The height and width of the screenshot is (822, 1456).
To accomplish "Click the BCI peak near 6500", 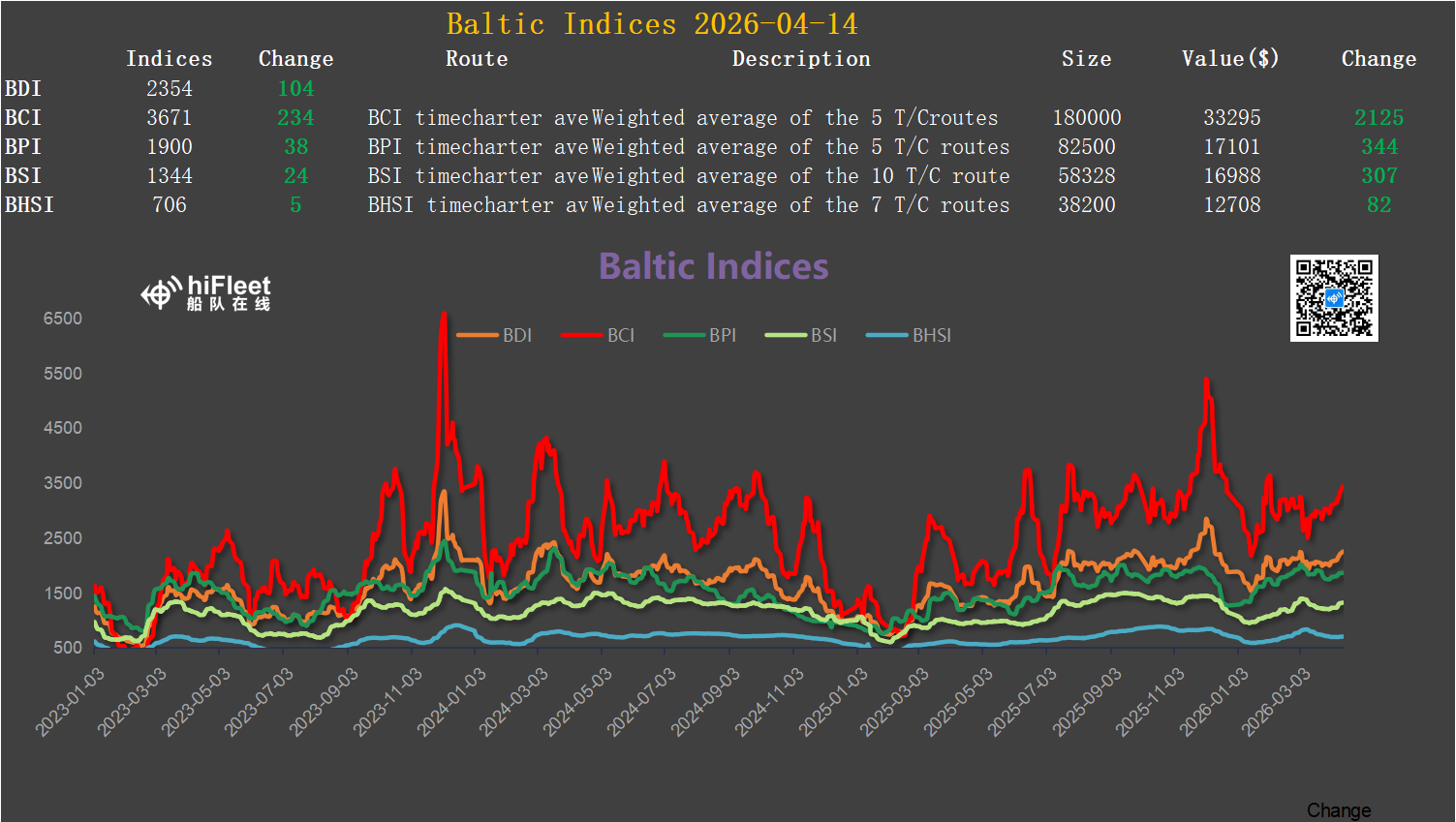I will 444,315.
